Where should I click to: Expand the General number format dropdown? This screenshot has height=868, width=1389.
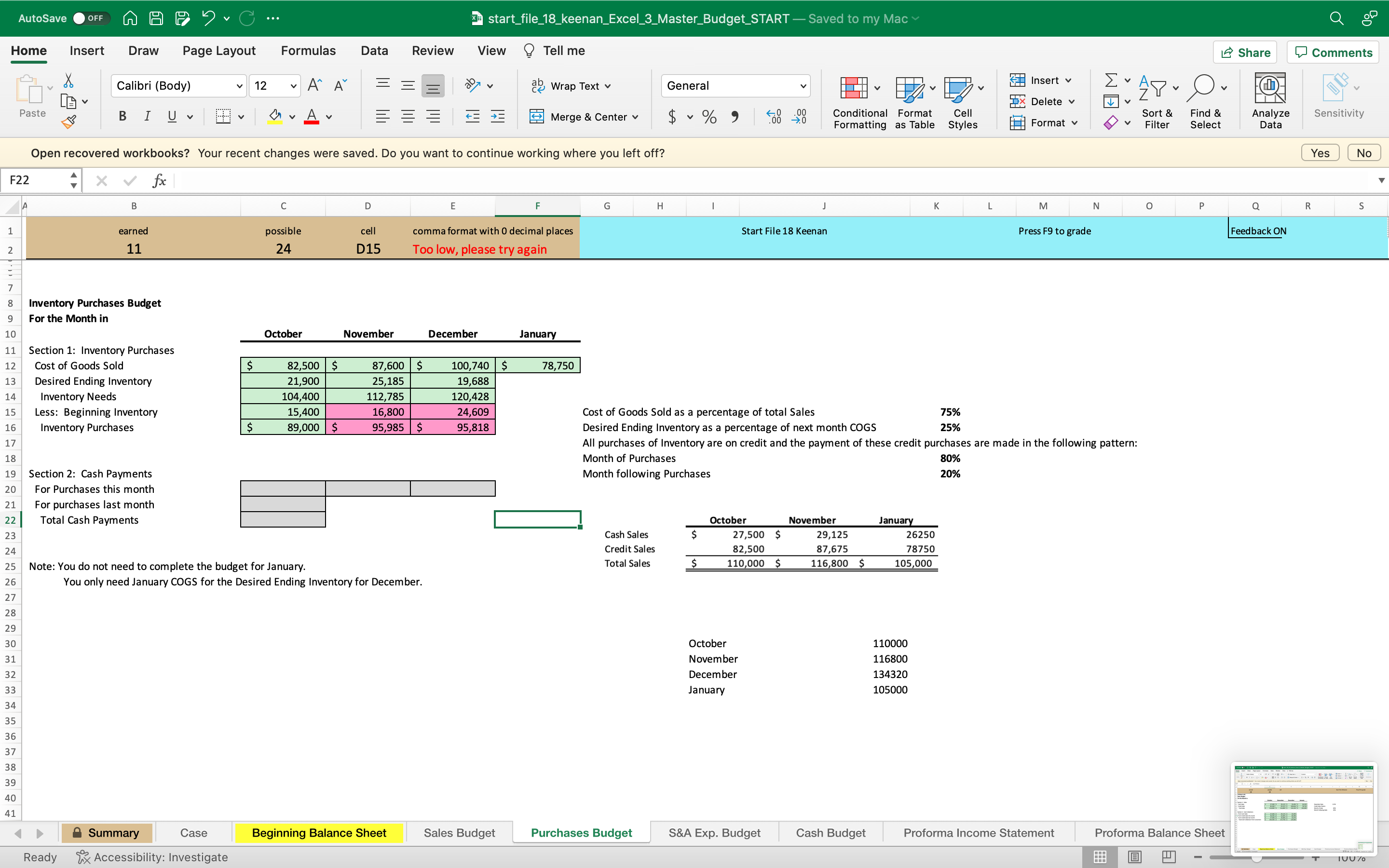(x=803, y=85)
